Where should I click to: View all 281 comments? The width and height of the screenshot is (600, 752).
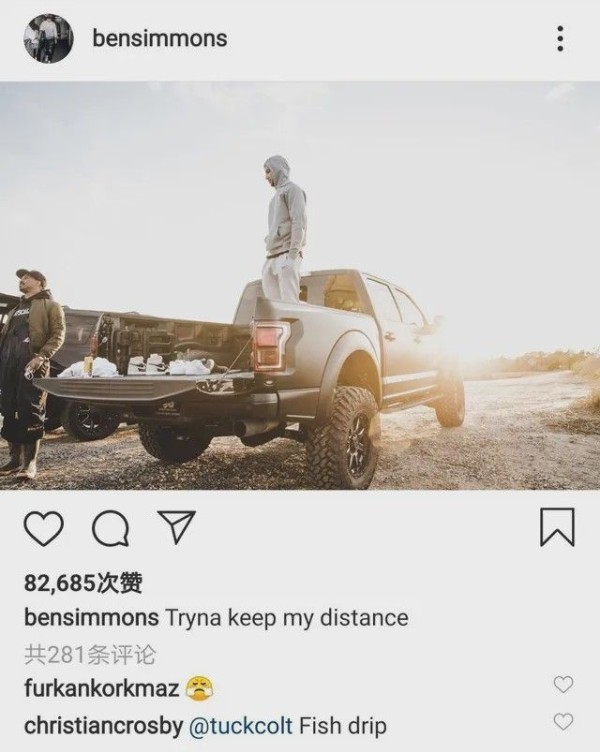[90, 654]
